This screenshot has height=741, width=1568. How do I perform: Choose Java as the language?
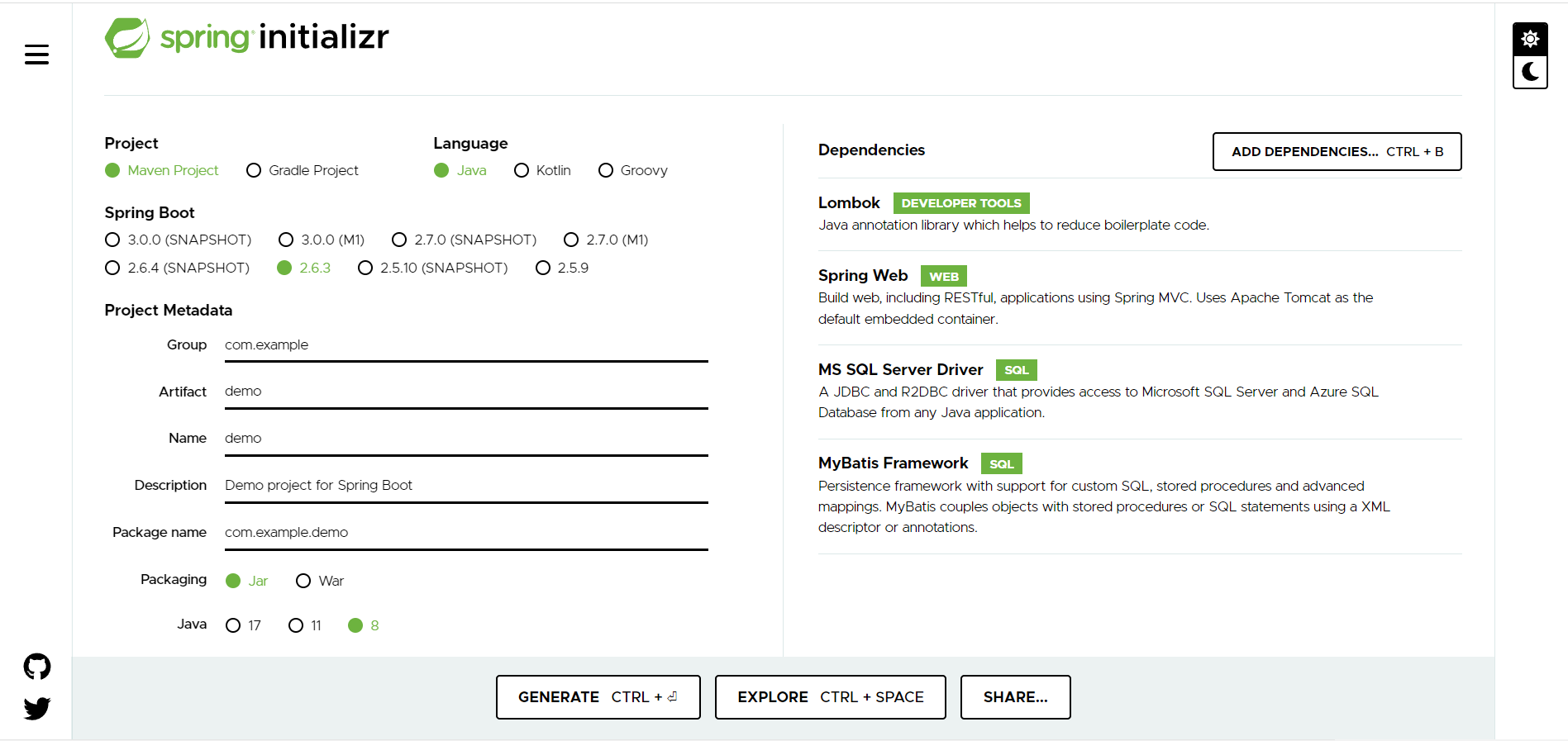point(460,170)
